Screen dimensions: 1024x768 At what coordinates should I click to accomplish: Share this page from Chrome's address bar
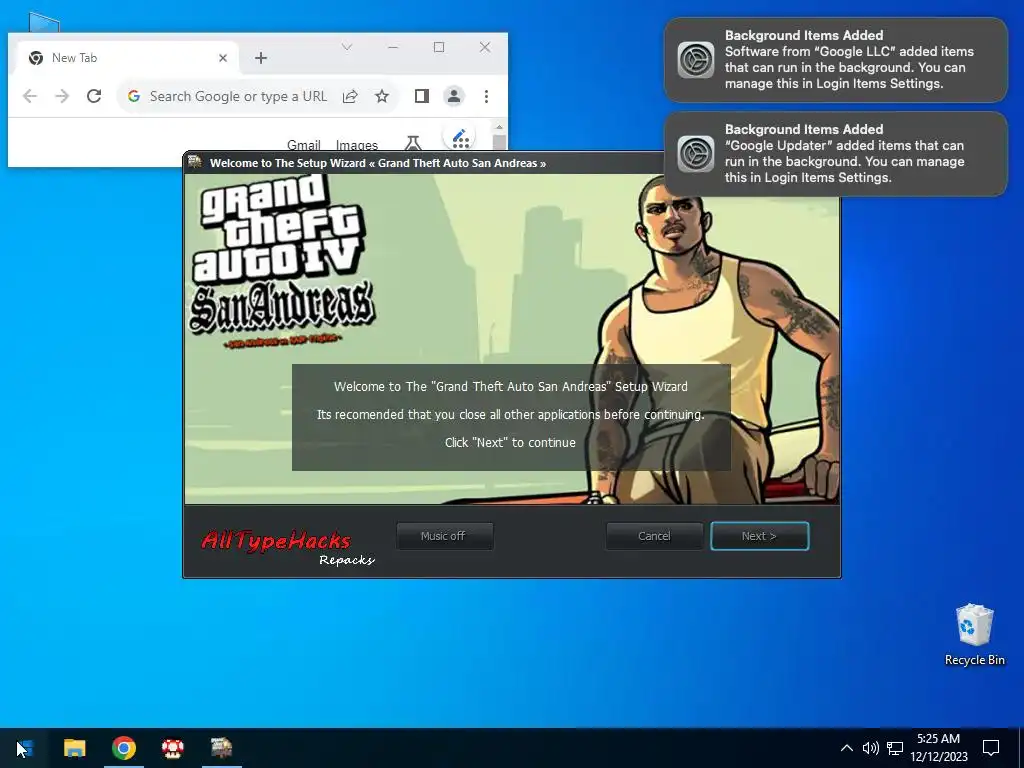350,96
